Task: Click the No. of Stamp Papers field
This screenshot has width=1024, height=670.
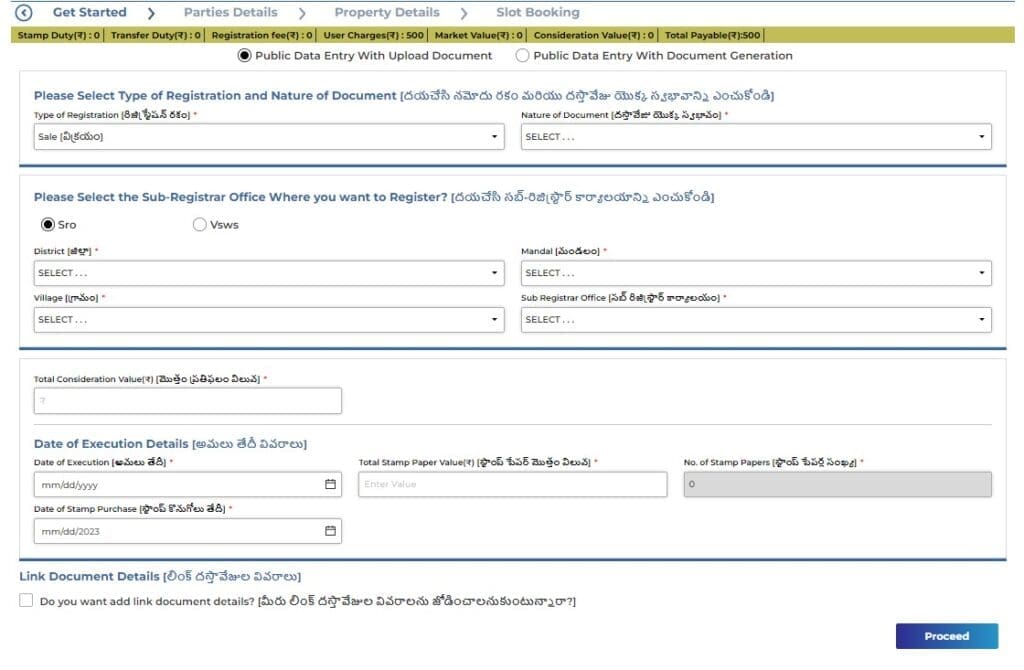Action: click(838, 485)
